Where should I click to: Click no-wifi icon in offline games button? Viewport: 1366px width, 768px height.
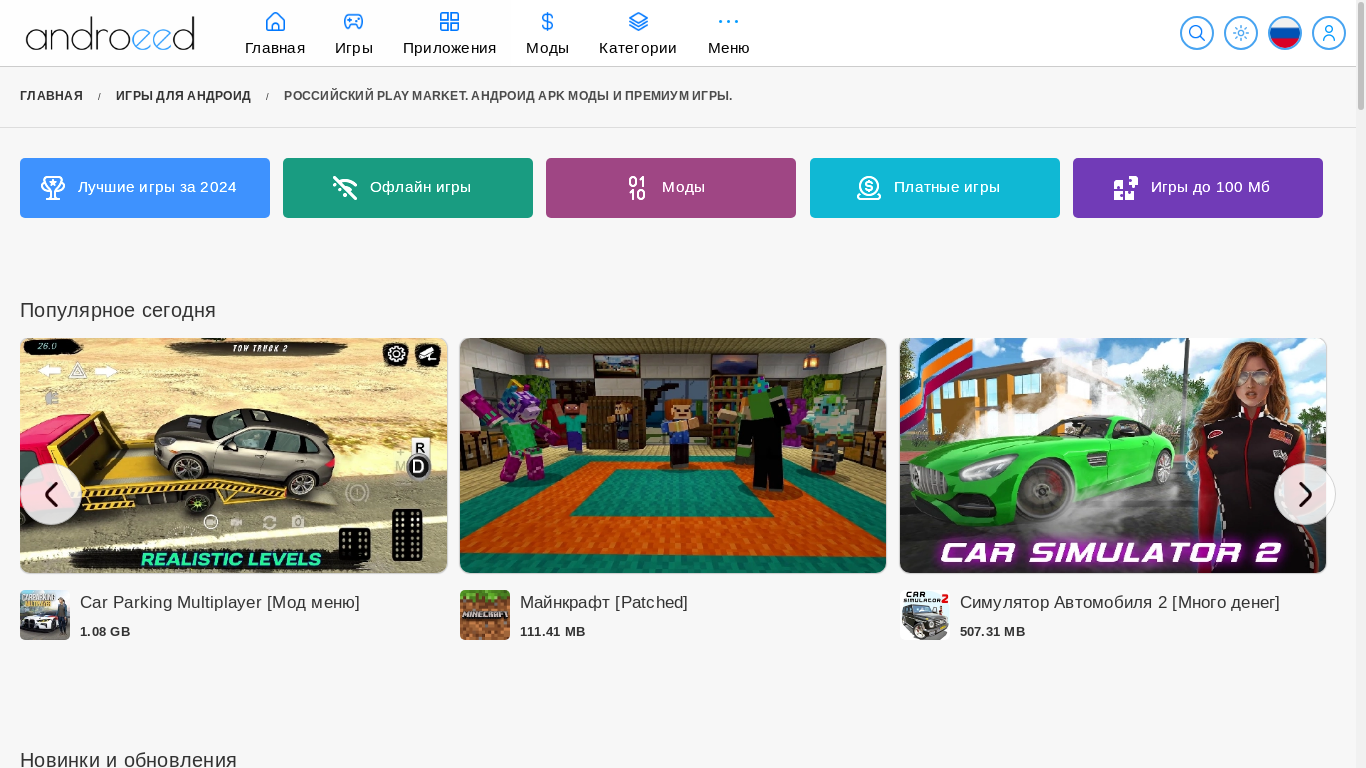pyautogui.click(x=345, y=188)
